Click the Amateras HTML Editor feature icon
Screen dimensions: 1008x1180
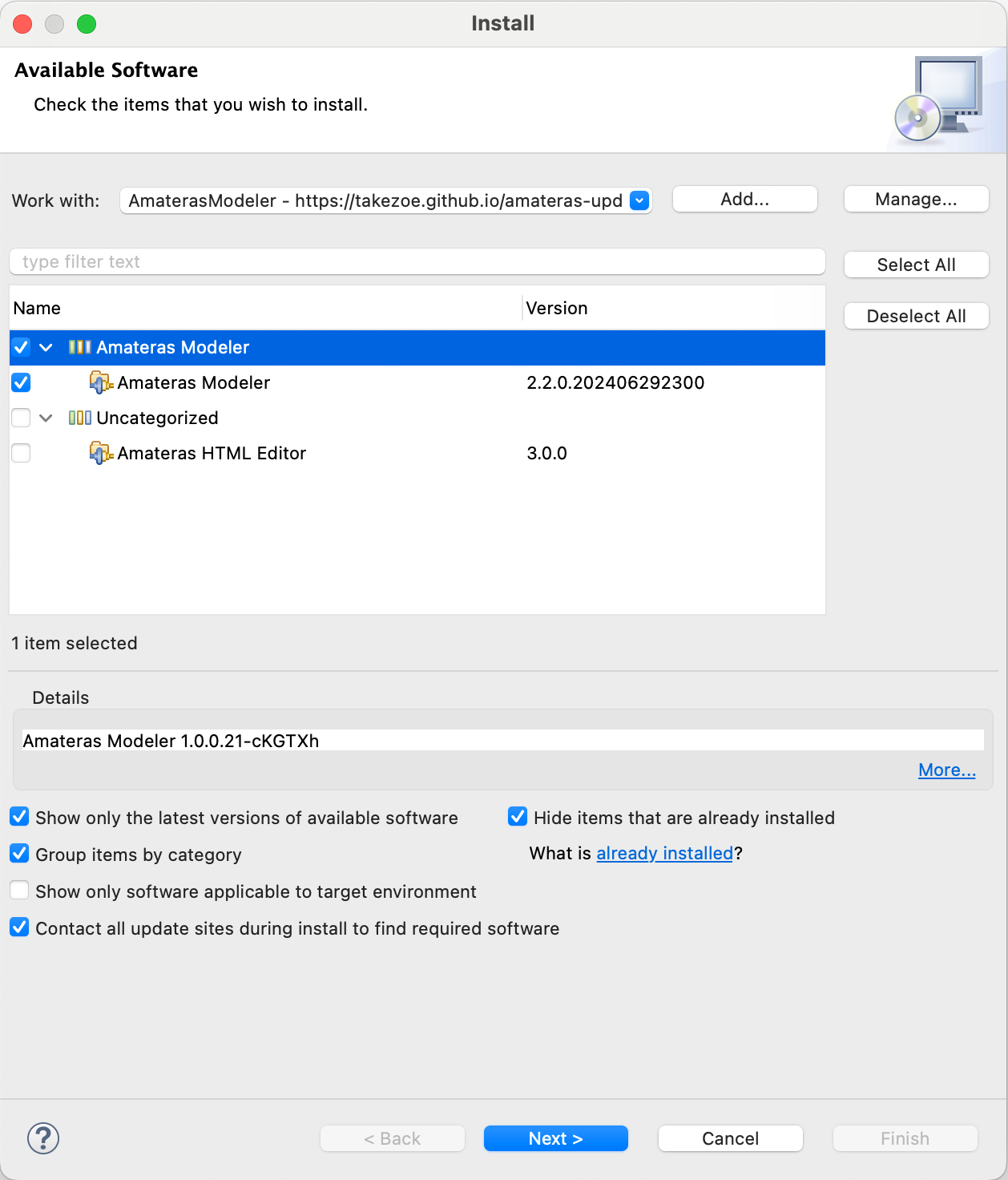point(100,454)
